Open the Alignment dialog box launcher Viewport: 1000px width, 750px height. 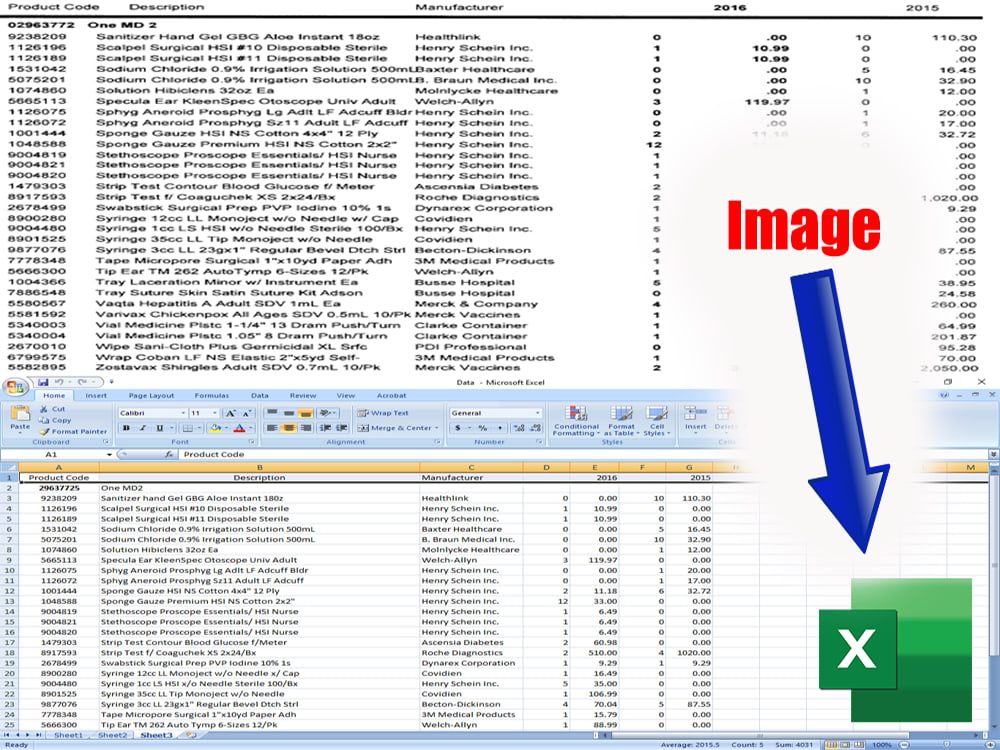click(x=438, y=441)
